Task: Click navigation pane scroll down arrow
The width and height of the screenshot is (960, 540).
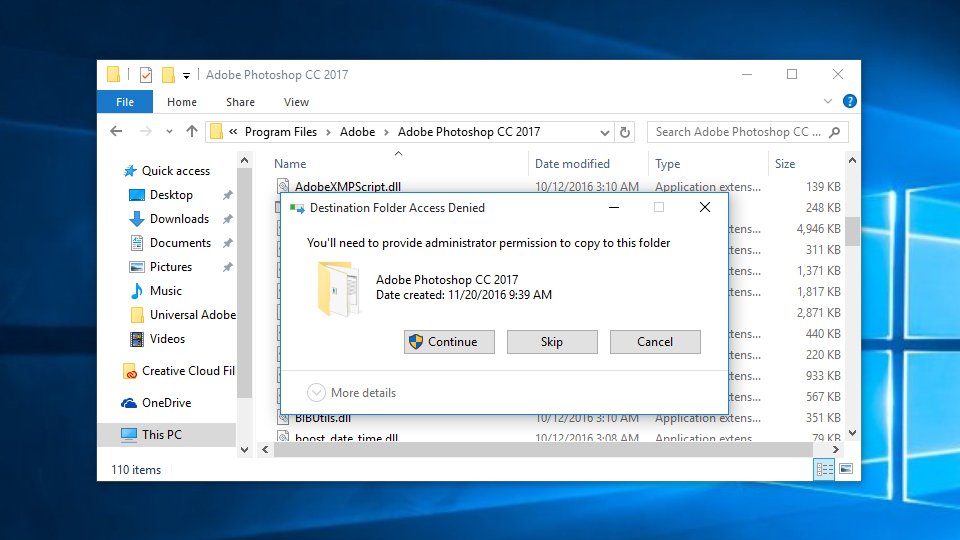Action: tap(244, 450)
